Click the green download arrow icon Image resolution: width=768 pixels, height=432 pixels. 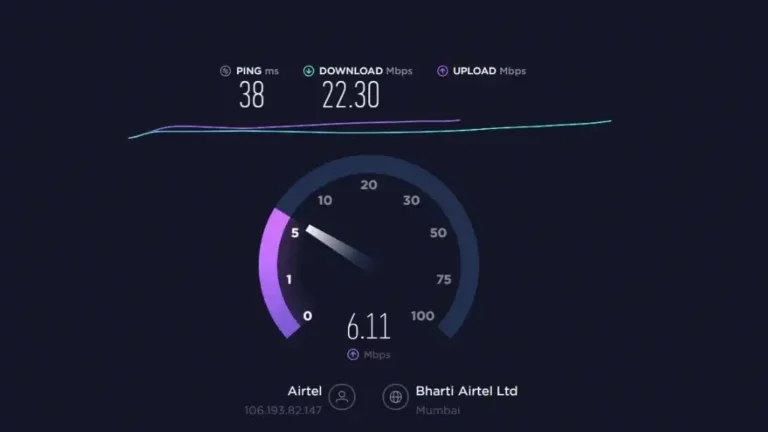[309, 71]
